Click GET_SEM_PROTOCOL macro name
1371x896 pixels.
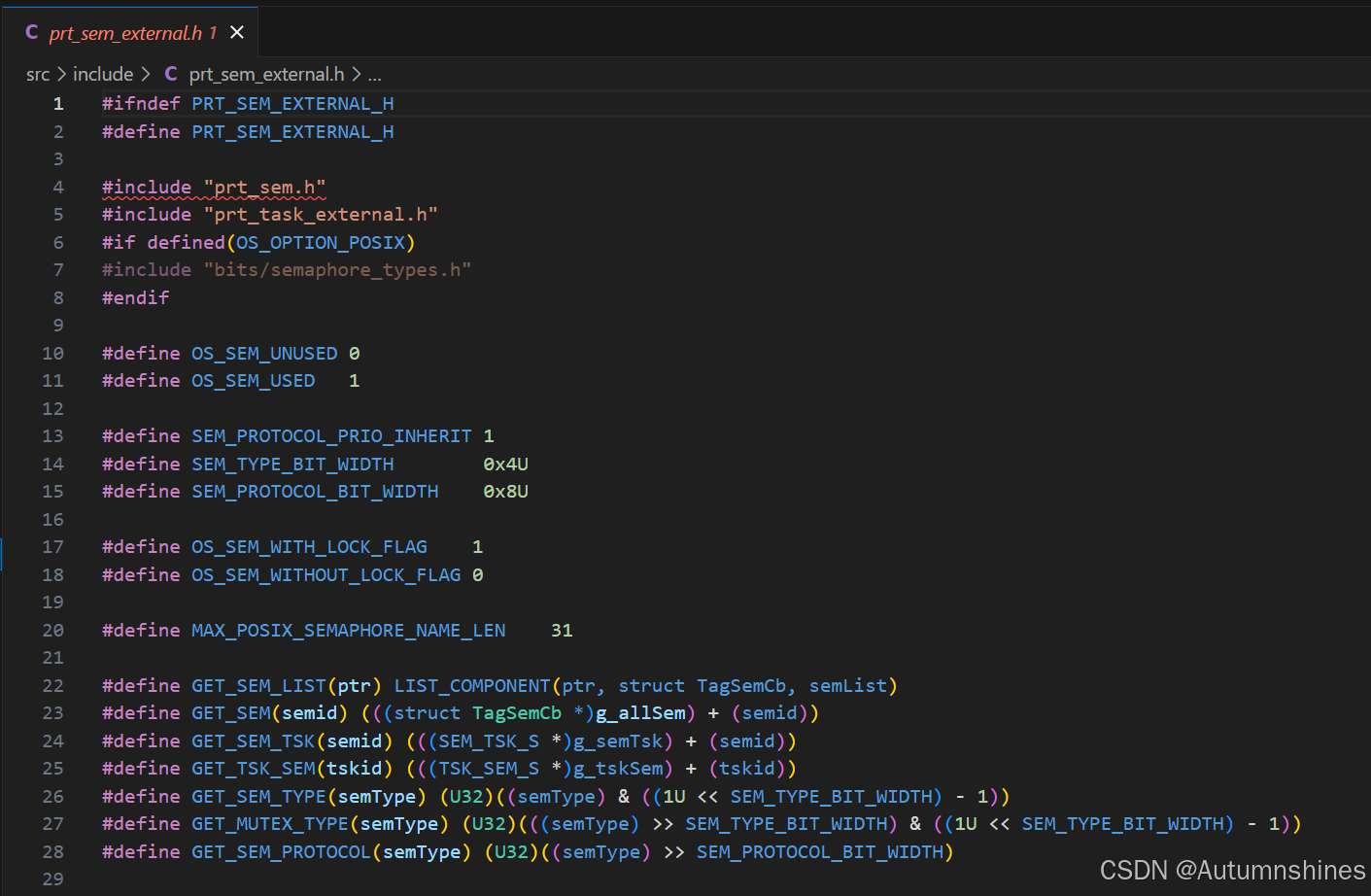pos(281,852)
